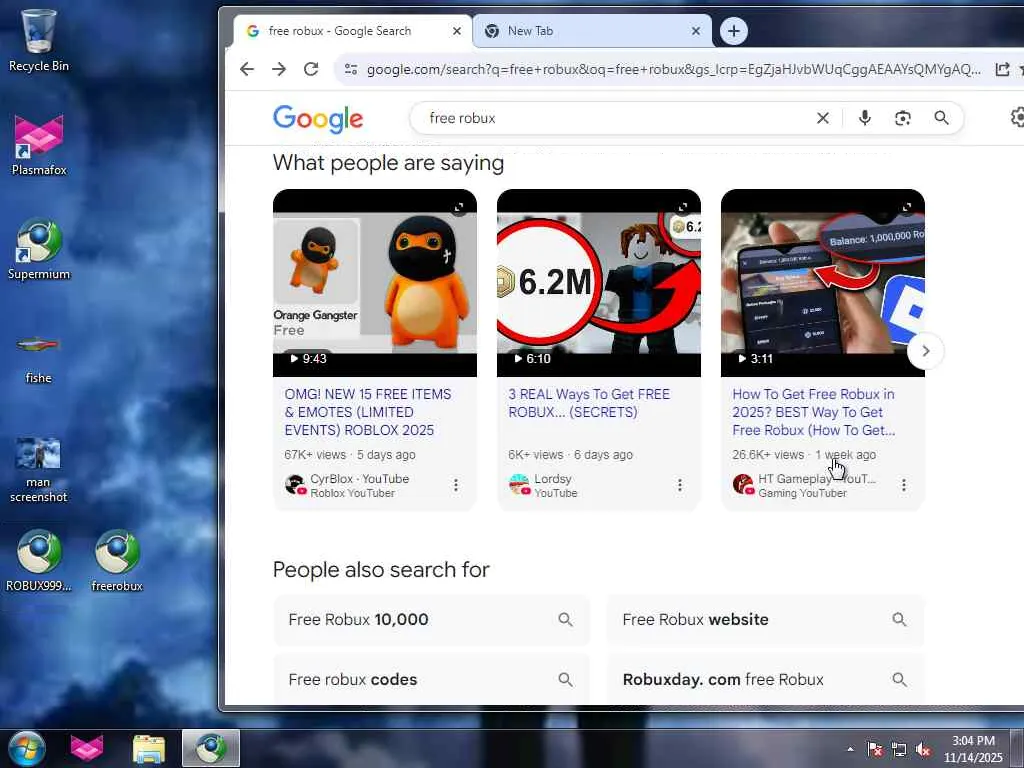This screenshot has height=768, width=1024.
Task: Search for Free Robux 10,000
Action: coord(431,620)
